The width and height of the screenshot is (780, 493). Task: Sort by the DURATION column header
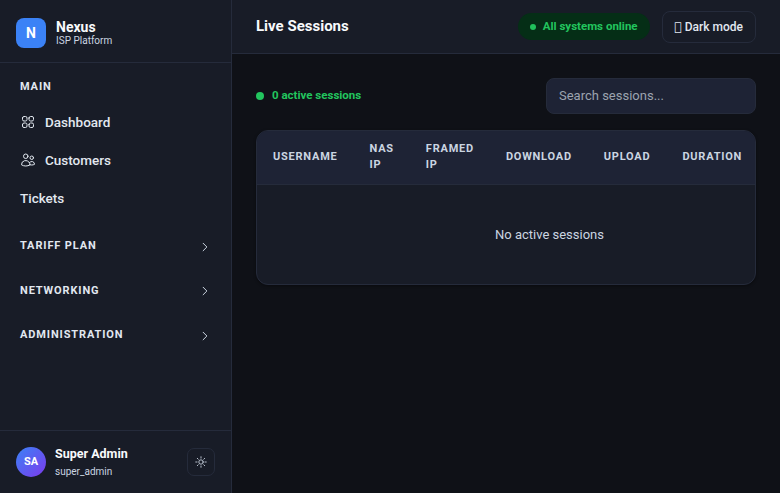tap(711, 156)
